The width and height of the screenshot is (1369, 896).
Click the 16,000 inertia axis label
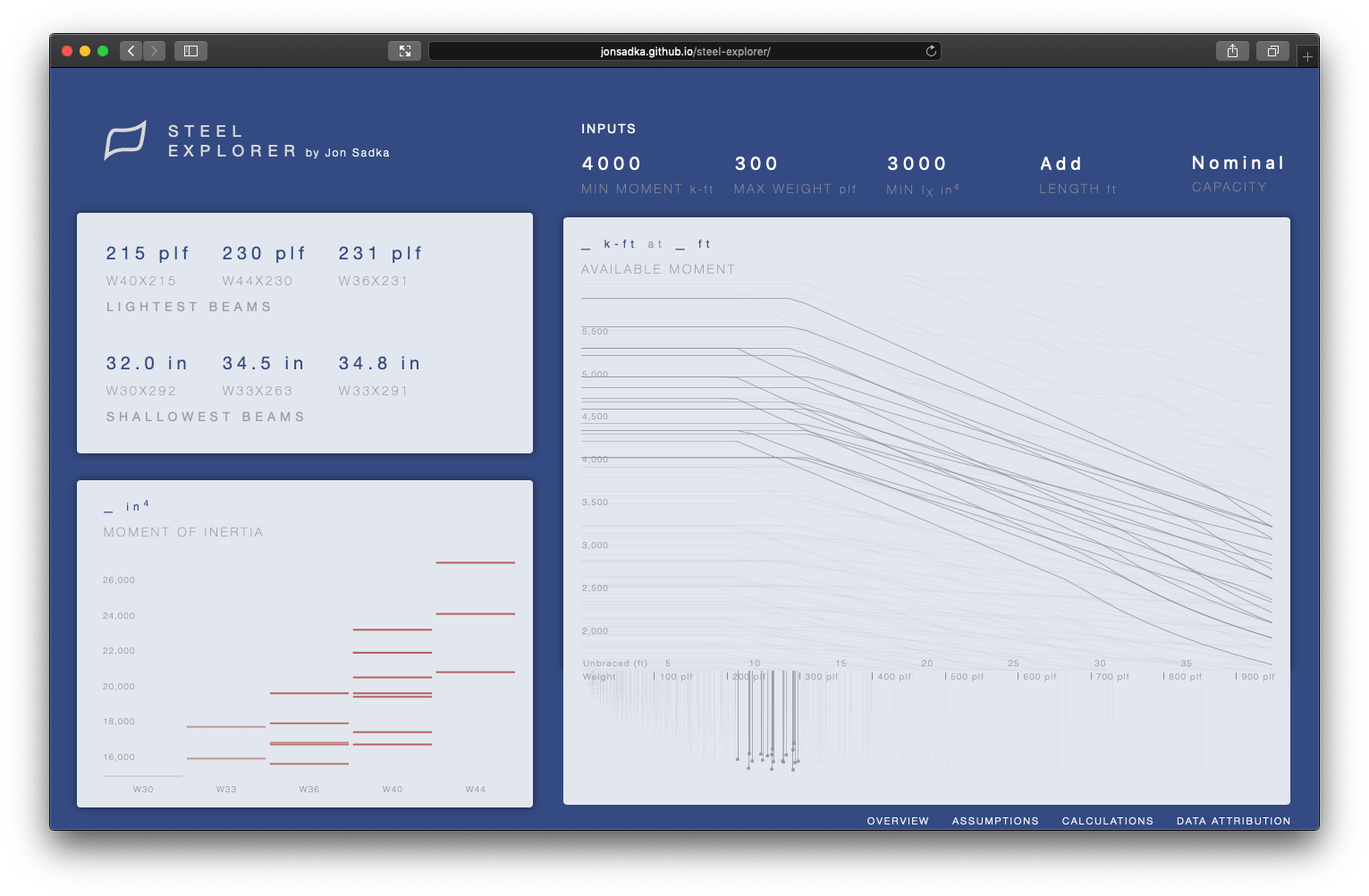pos(119,757)
